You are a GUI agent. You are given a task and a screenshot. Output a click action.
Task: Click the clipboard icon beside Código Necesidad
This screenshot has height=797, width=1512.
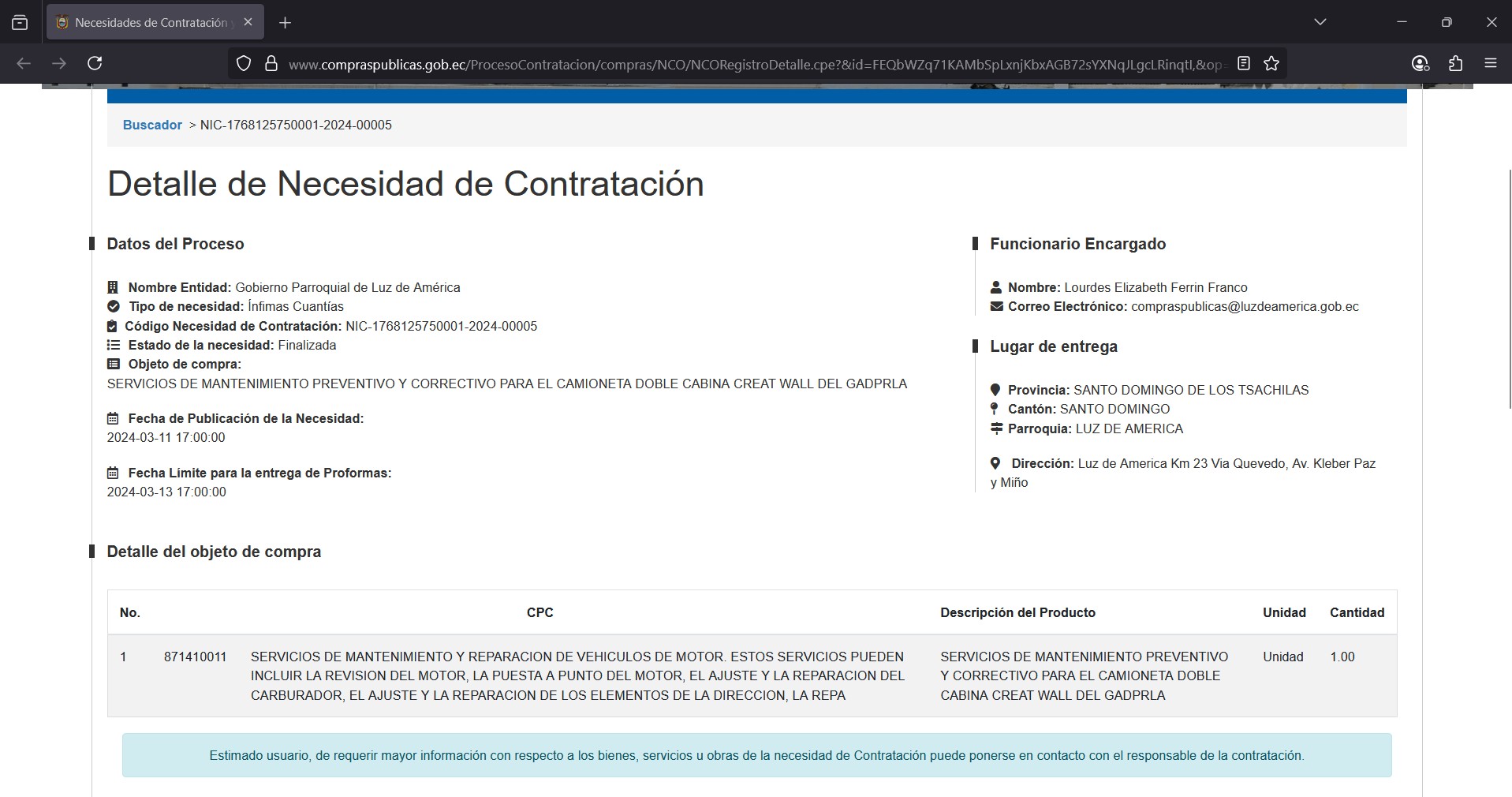(112, 326)
